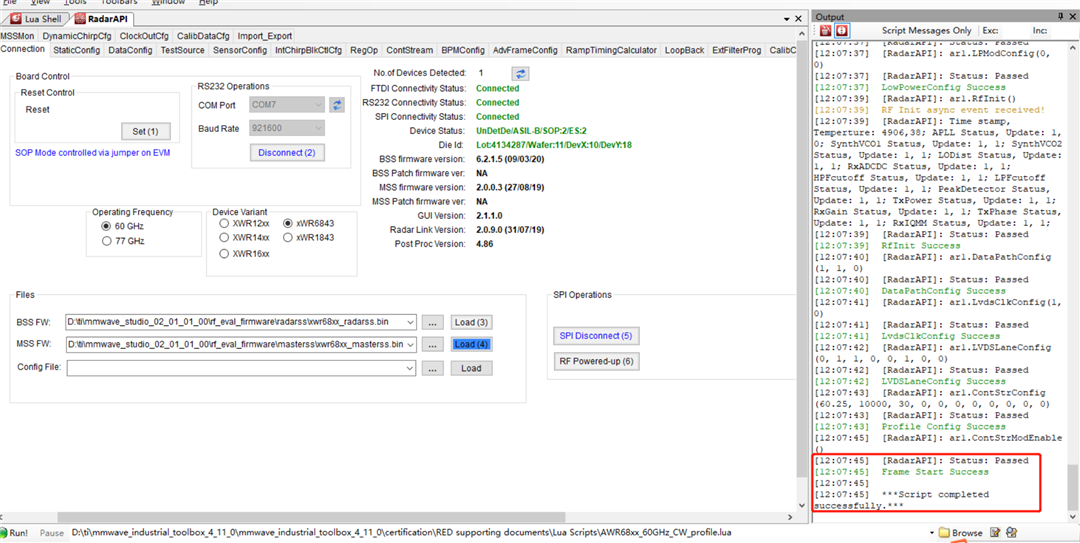Browse for MSS FW file with ... button
1080x543 pixels.
tap(432, 344)
